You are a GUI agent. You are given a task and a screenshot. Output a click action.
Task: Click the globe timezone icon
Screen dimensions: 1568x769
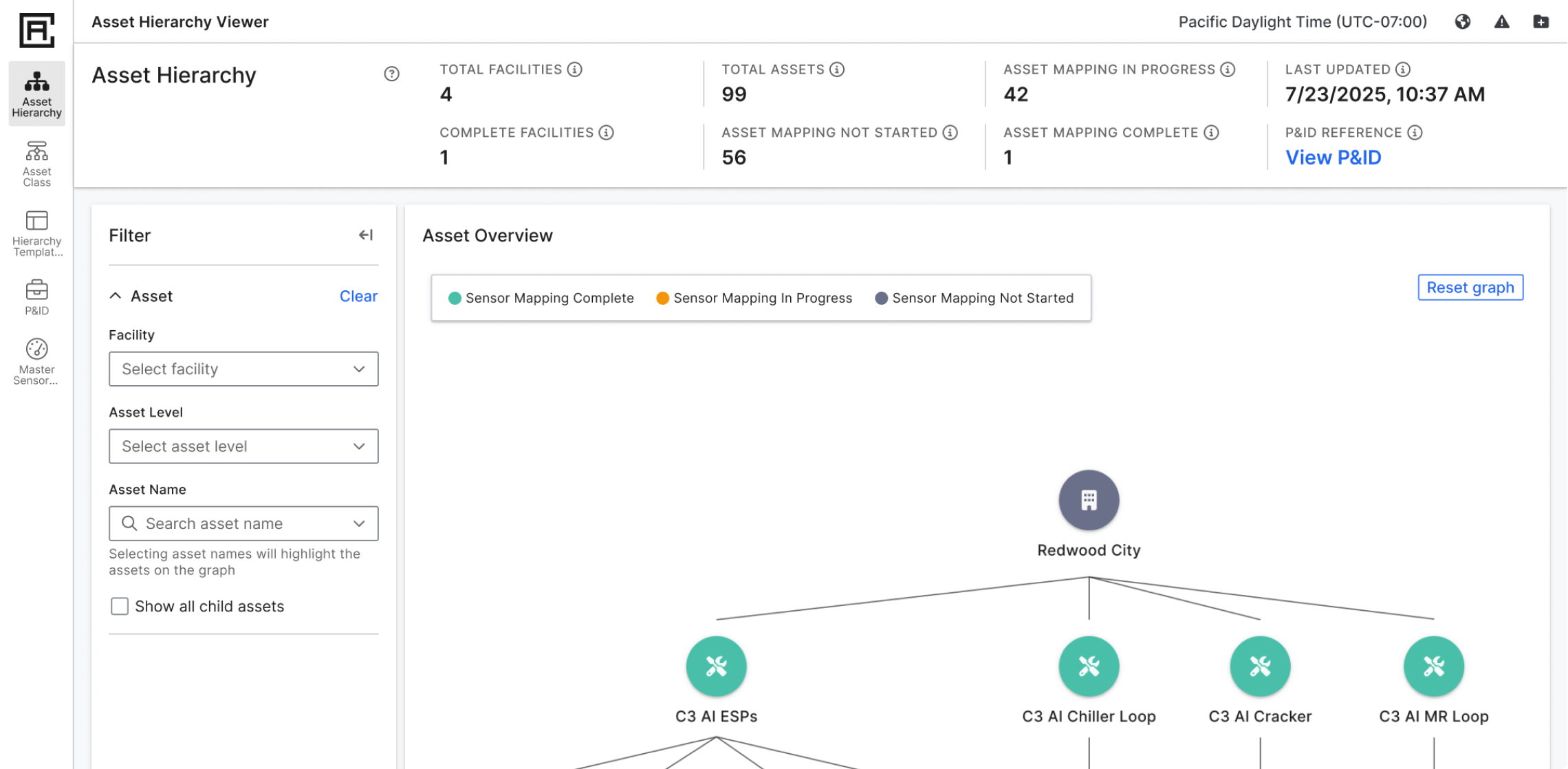tap(1463, 22)
